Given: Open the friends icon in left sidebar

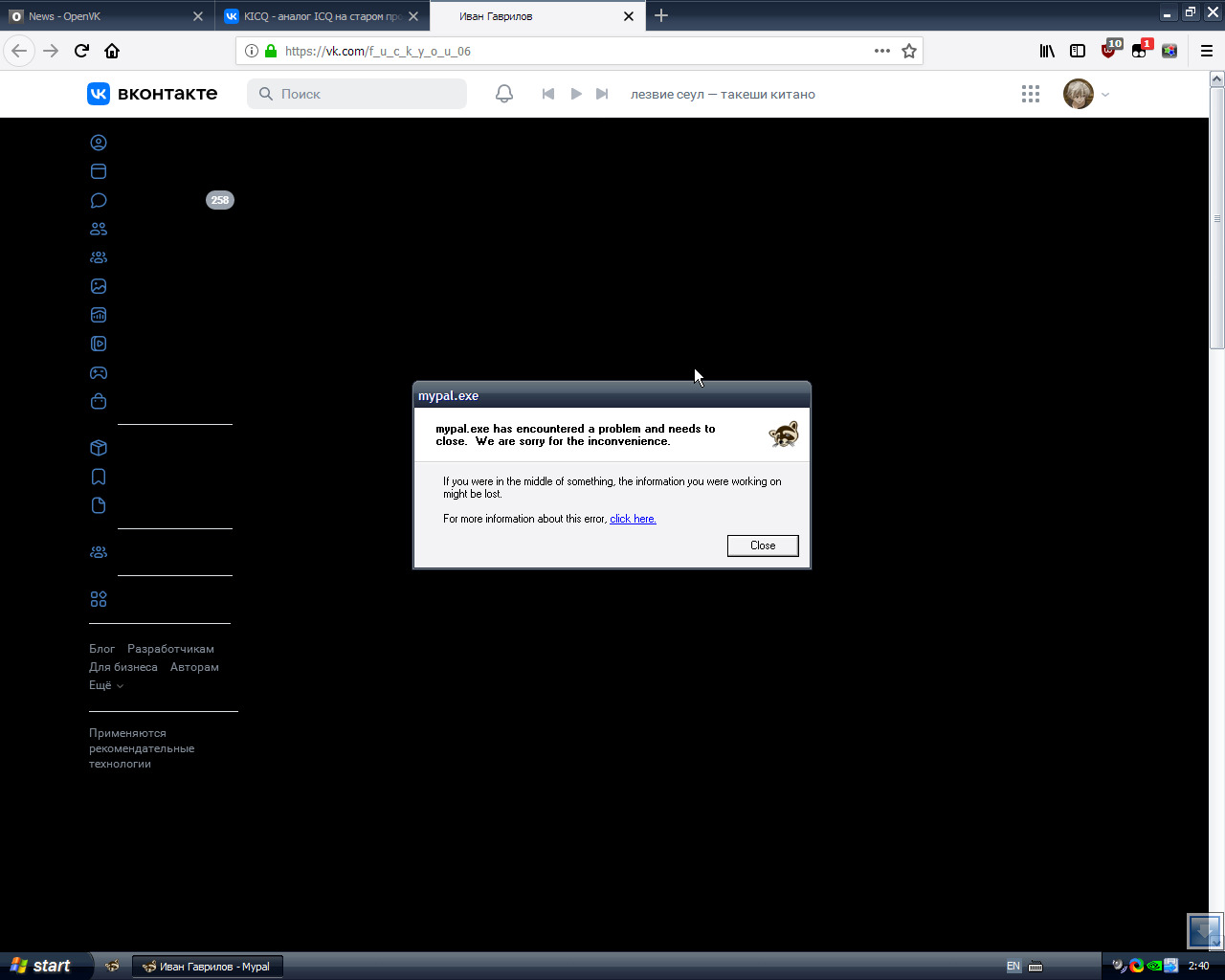Looking at the screenshot, I should pyautogui.click(x=99, y=229).
